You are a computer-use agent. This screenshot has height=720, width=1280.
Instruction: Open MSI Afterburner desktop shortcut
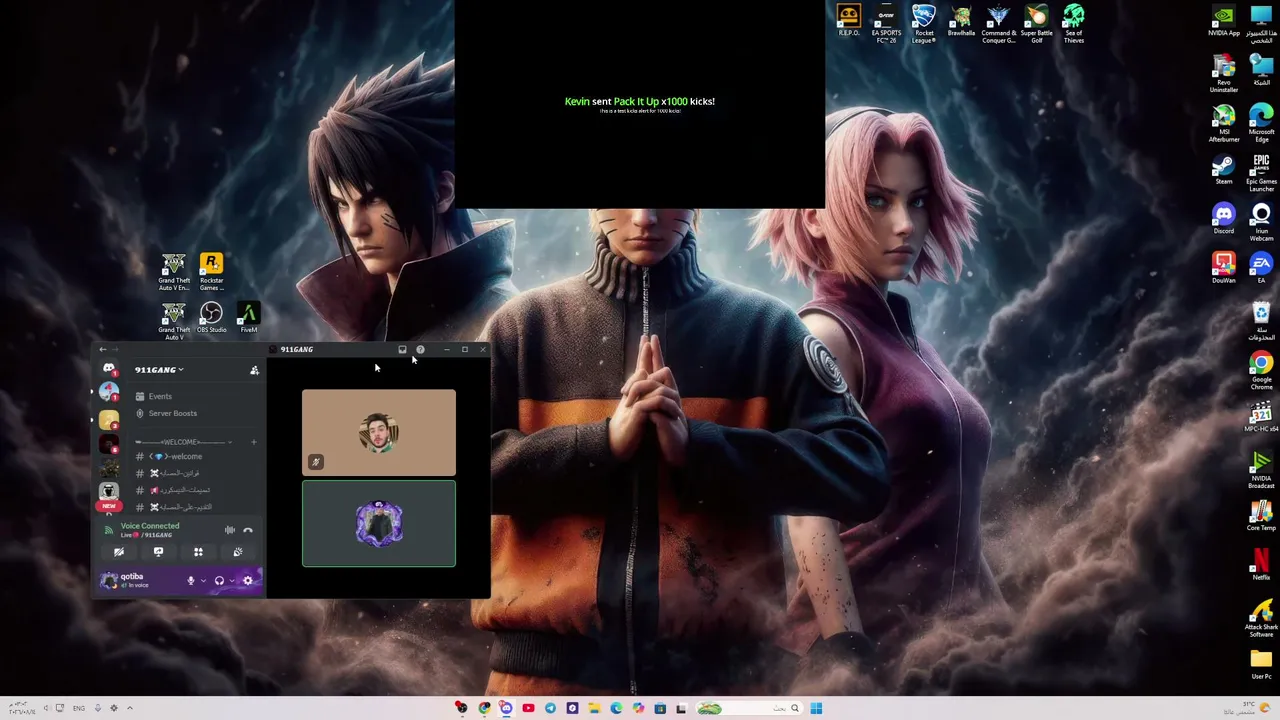(1224, 122)
